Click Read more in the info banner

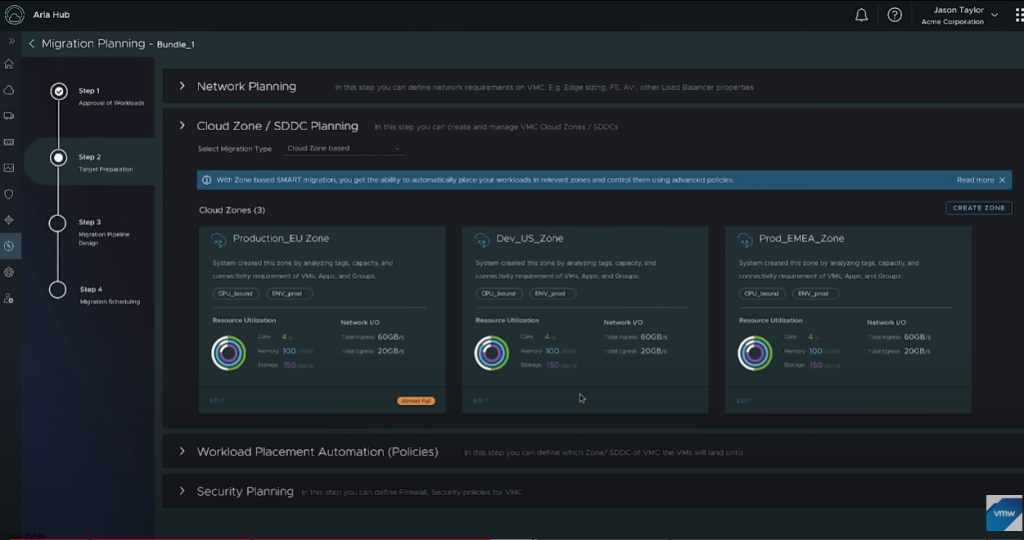[975, 180]
